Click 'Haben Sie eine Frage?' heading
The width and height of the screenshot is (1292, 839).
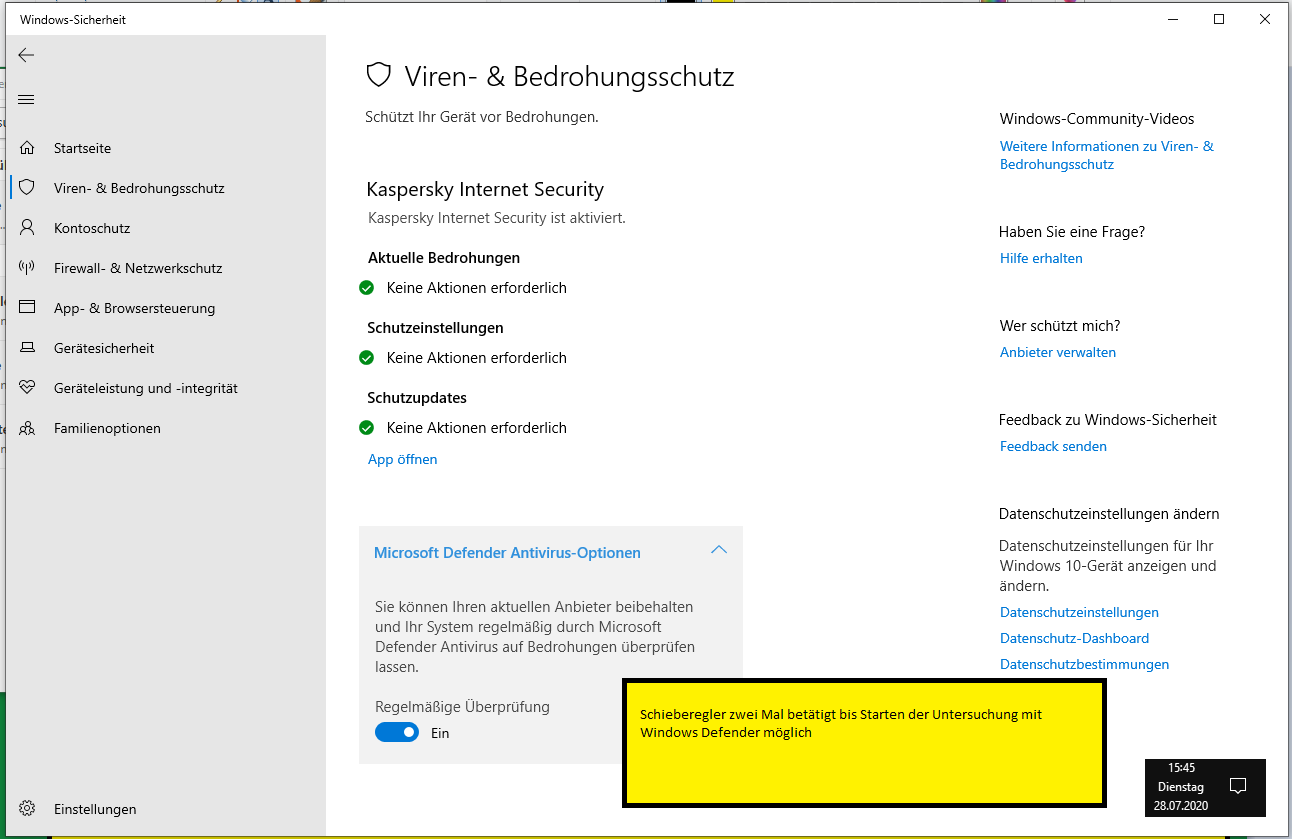[1072, 232]
